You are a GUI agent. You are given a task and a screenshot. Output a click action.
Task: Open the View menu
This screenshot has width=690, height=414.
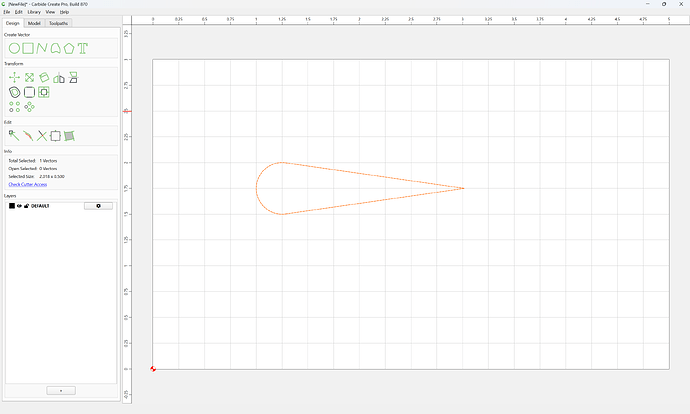click(x=50, y=12)
